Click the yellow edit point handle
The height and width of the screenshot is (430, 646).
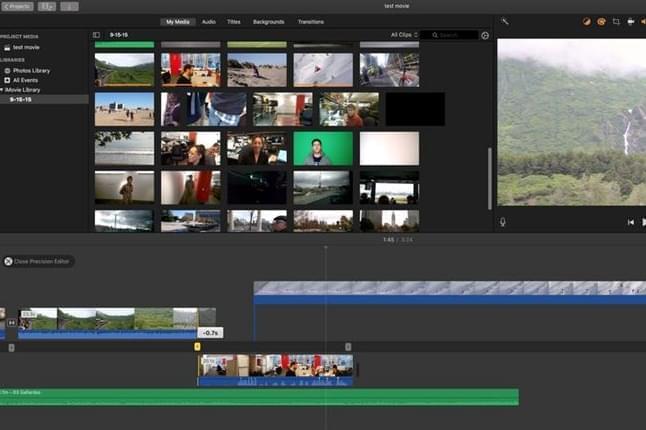tap(197, 347)
